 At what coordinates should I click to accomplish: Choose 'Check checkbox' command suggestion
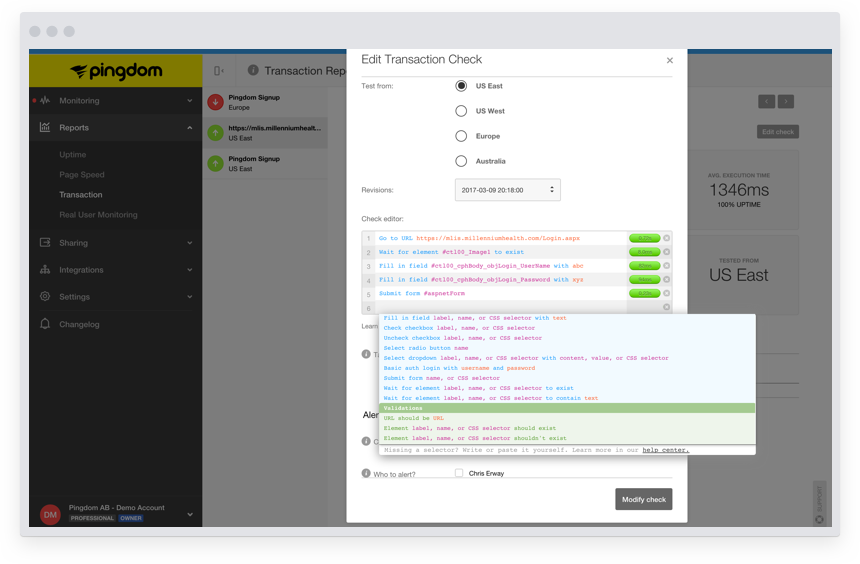point(459,328)
